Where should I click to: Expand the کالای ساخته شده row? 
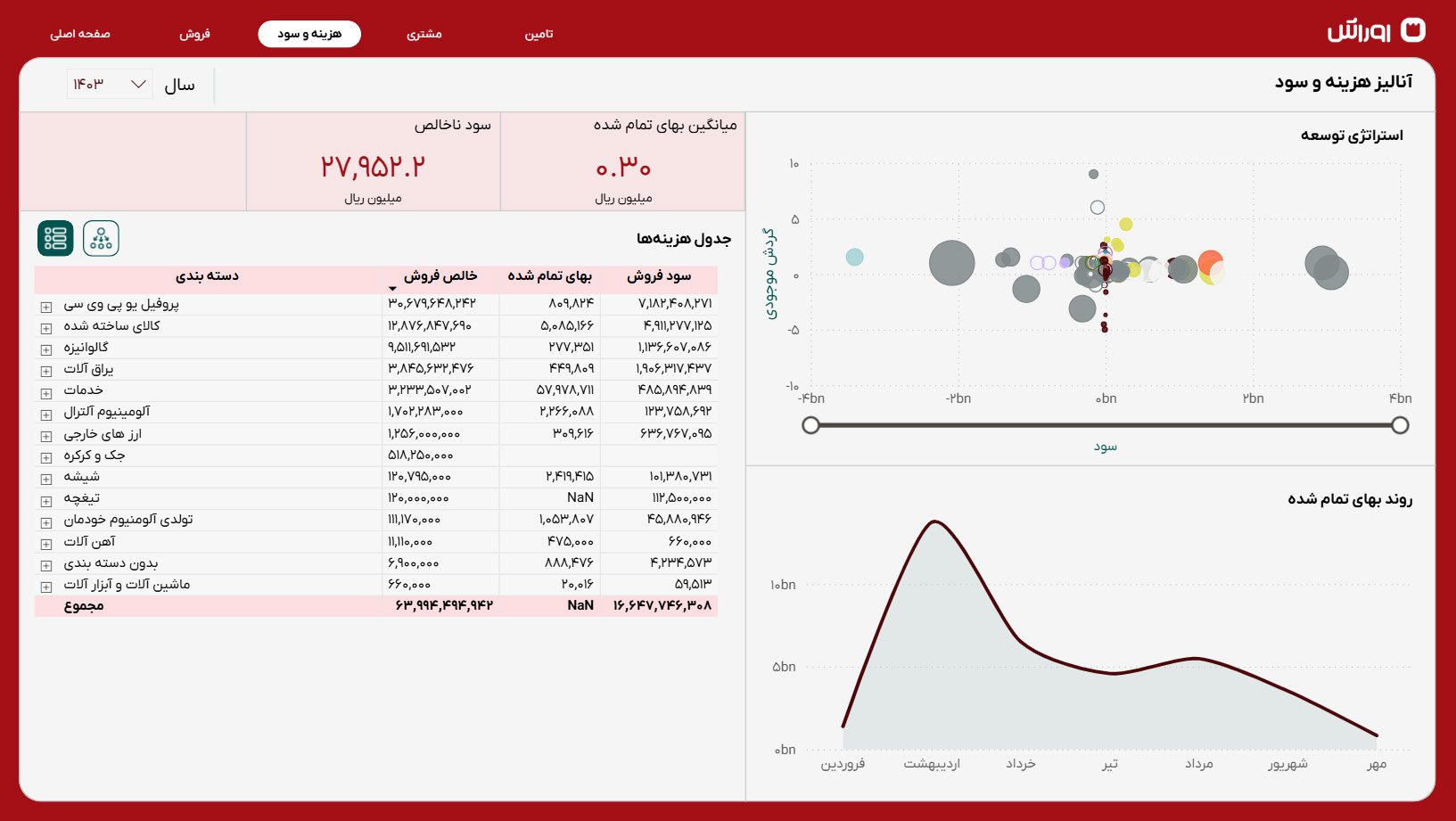(46, 328)
